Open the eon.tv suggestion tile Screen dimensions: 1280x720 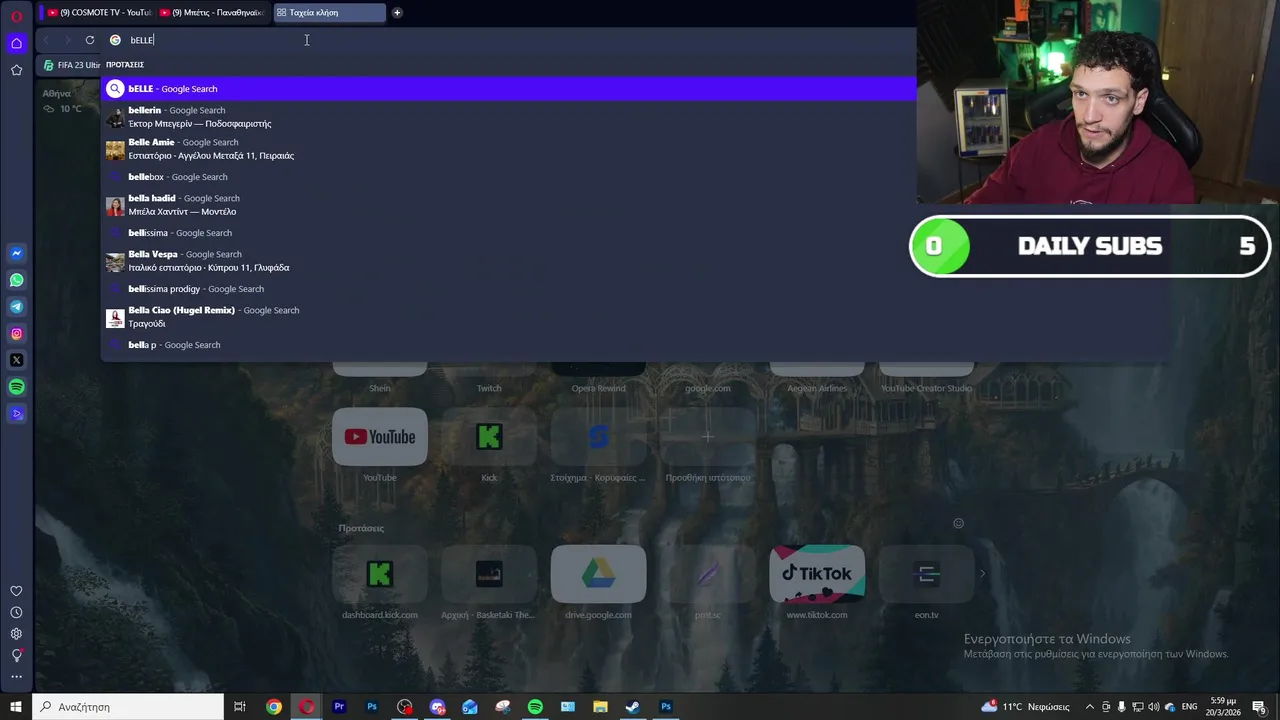point(926,574)
